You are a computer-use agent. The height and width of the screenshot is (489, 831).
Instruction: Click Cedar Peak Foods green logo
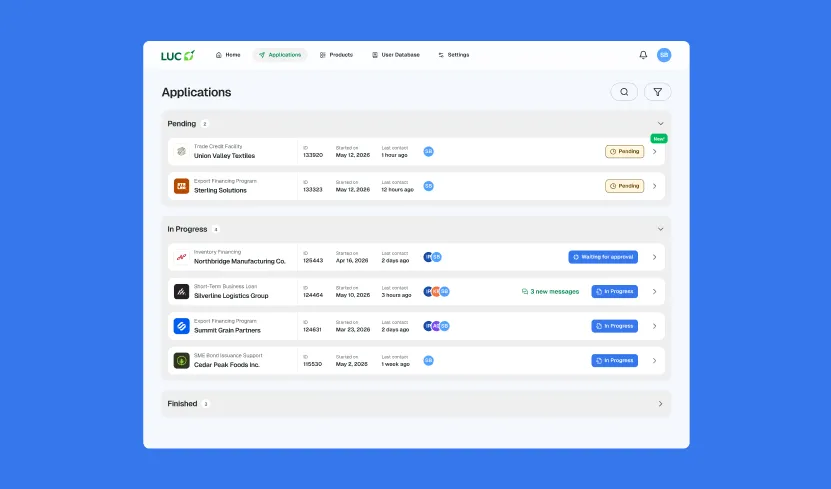pyautogui.click(x=181, y=361)
